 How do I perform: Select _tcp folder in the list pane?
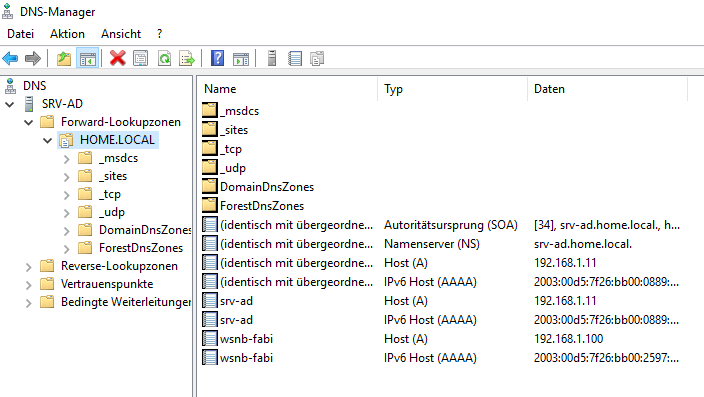tap(231, 149)
